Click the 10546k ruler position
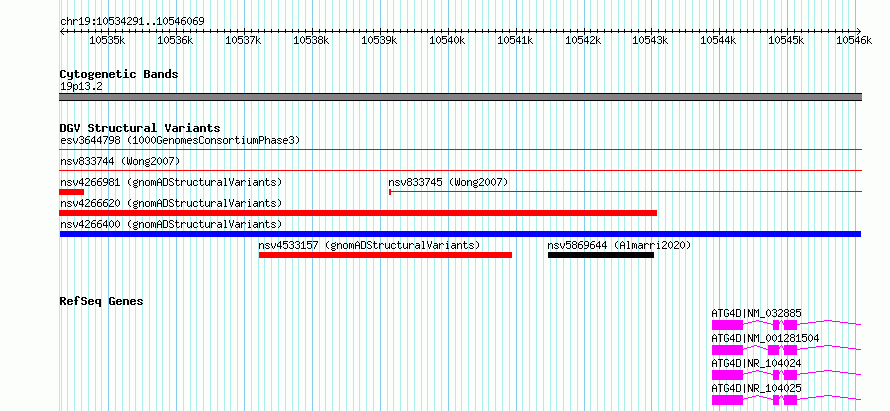Viewport: 890px width, 411px height. click(x=855, y=40)
